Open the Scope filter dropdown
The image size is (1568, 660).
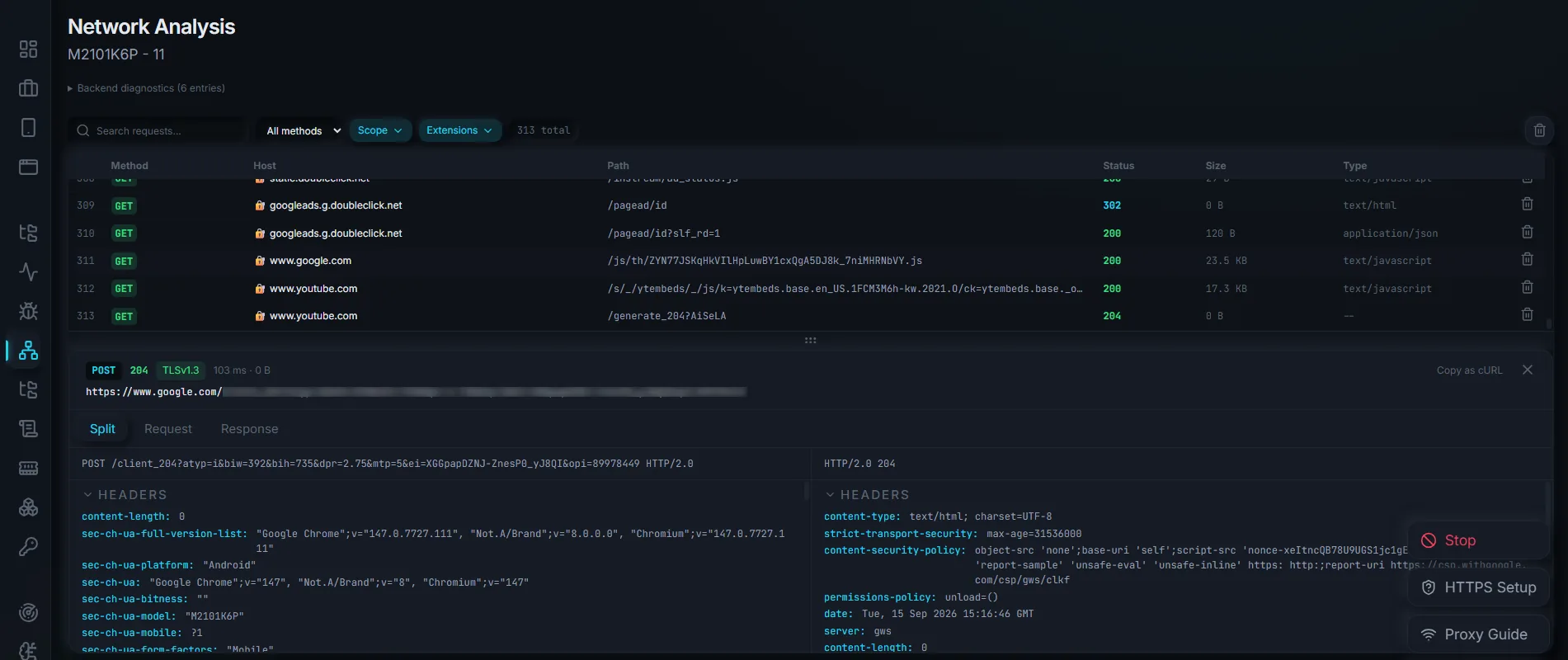pos(380,130)
